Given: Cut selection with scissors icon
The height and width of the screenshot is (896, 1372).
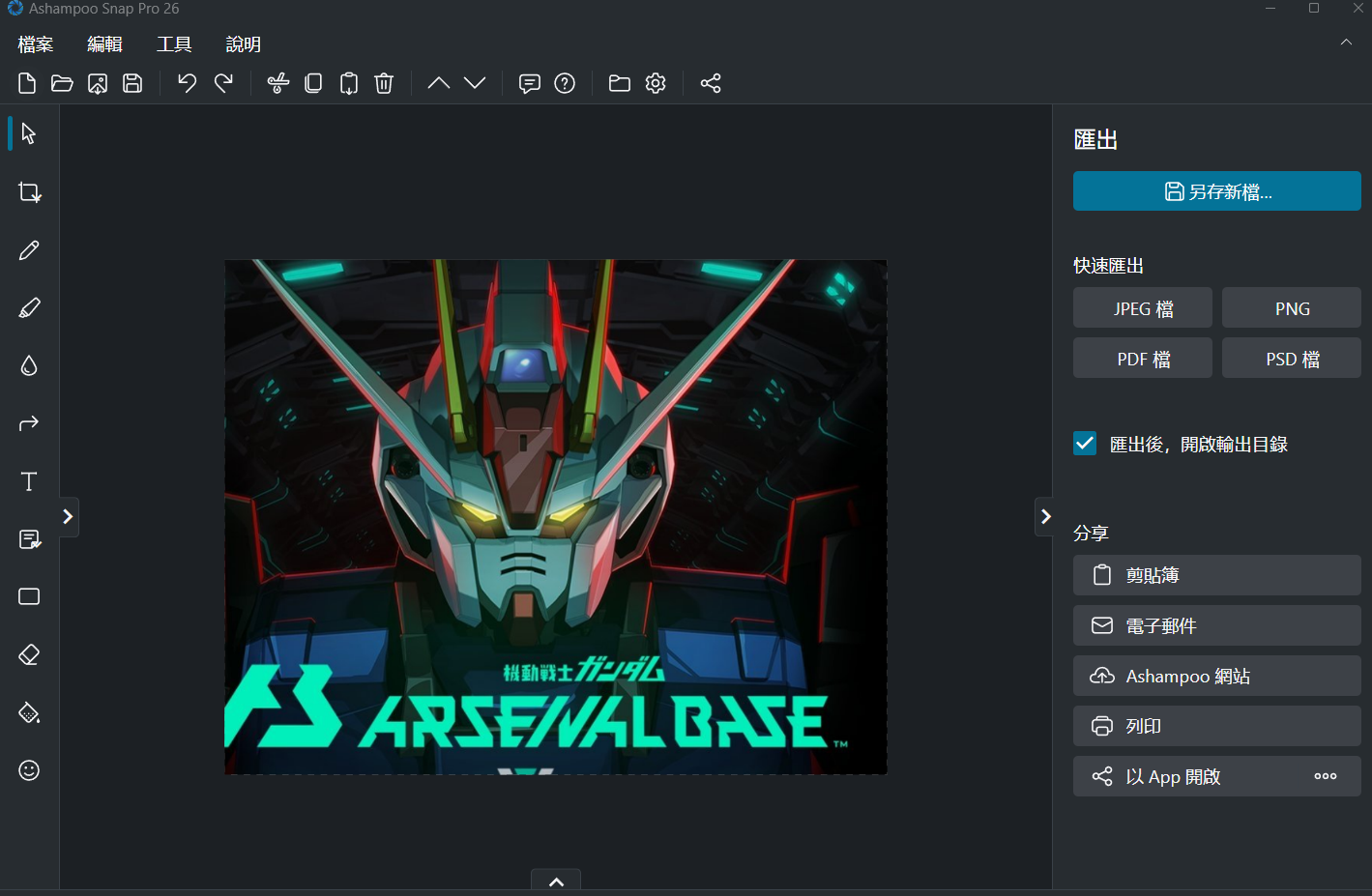Looking at the screenshot, I should coord(278,83).
